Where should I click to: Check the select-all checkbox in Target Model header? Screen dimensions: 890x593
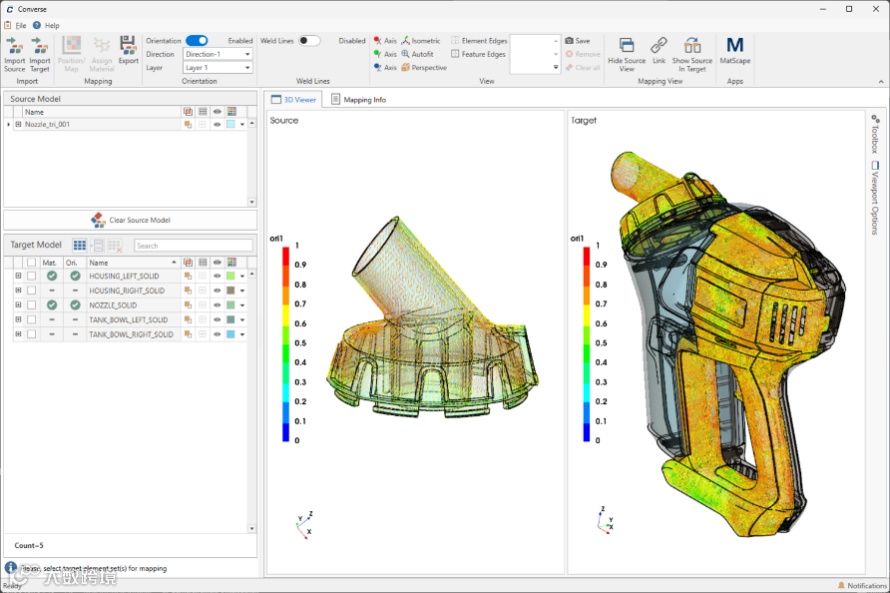(x=32, y=262)
